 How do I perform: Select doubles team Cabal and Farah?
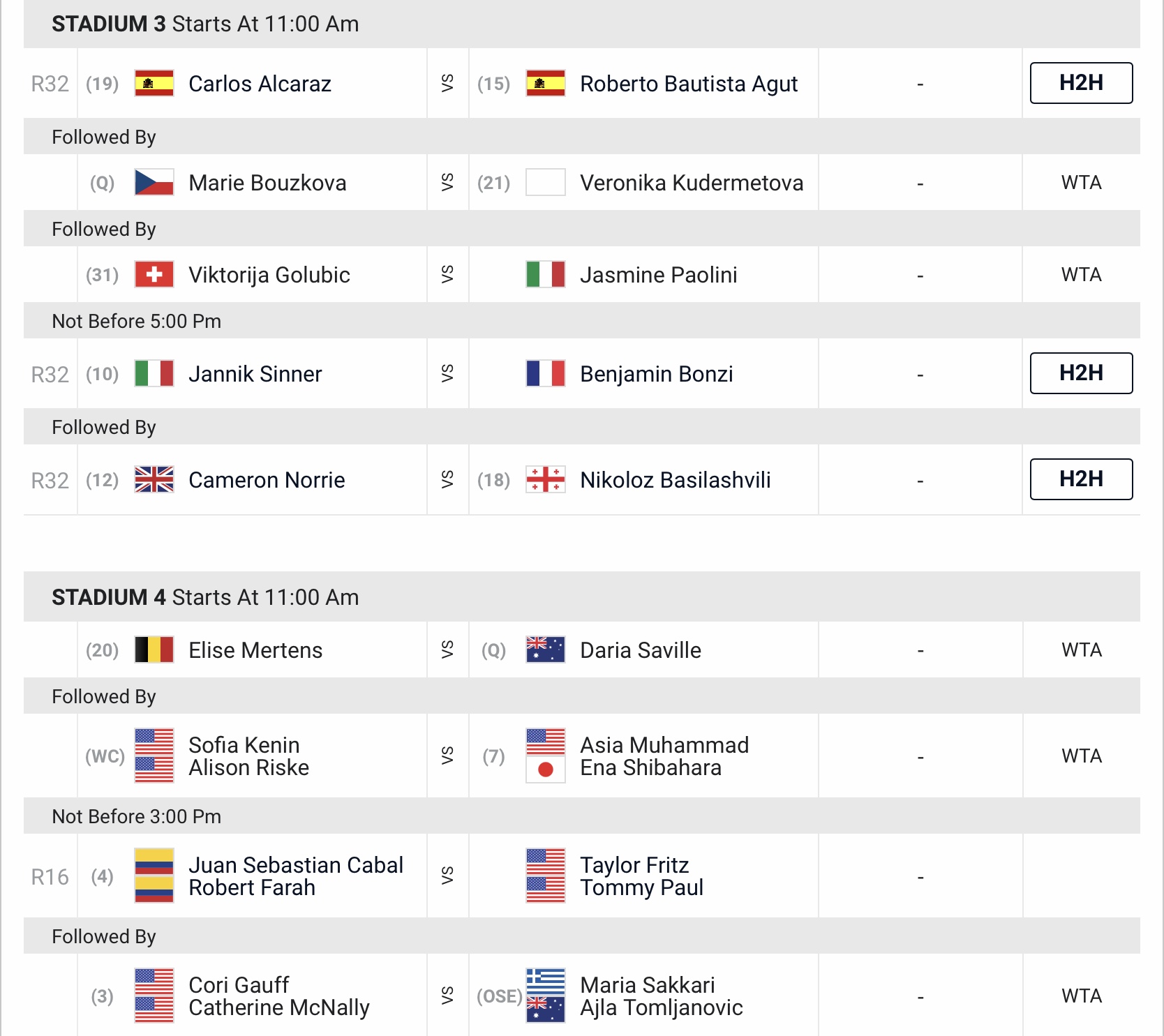(x=296, y=876)
